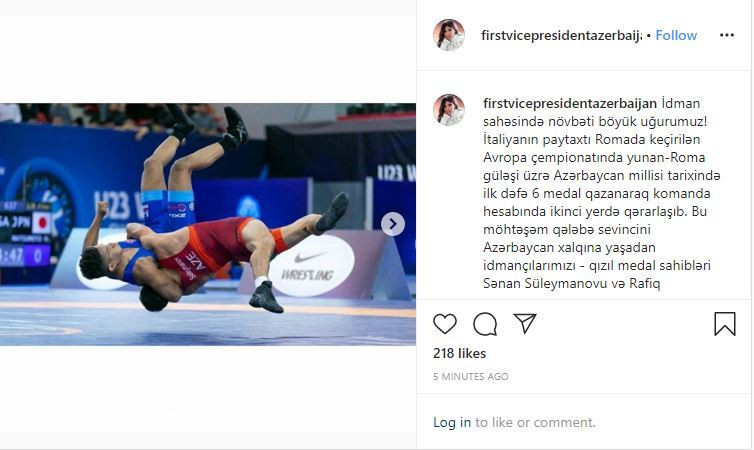The image size is (754, 450).
Task: Click the Nike Wrestling sign in photo
Action: [312, 266]
